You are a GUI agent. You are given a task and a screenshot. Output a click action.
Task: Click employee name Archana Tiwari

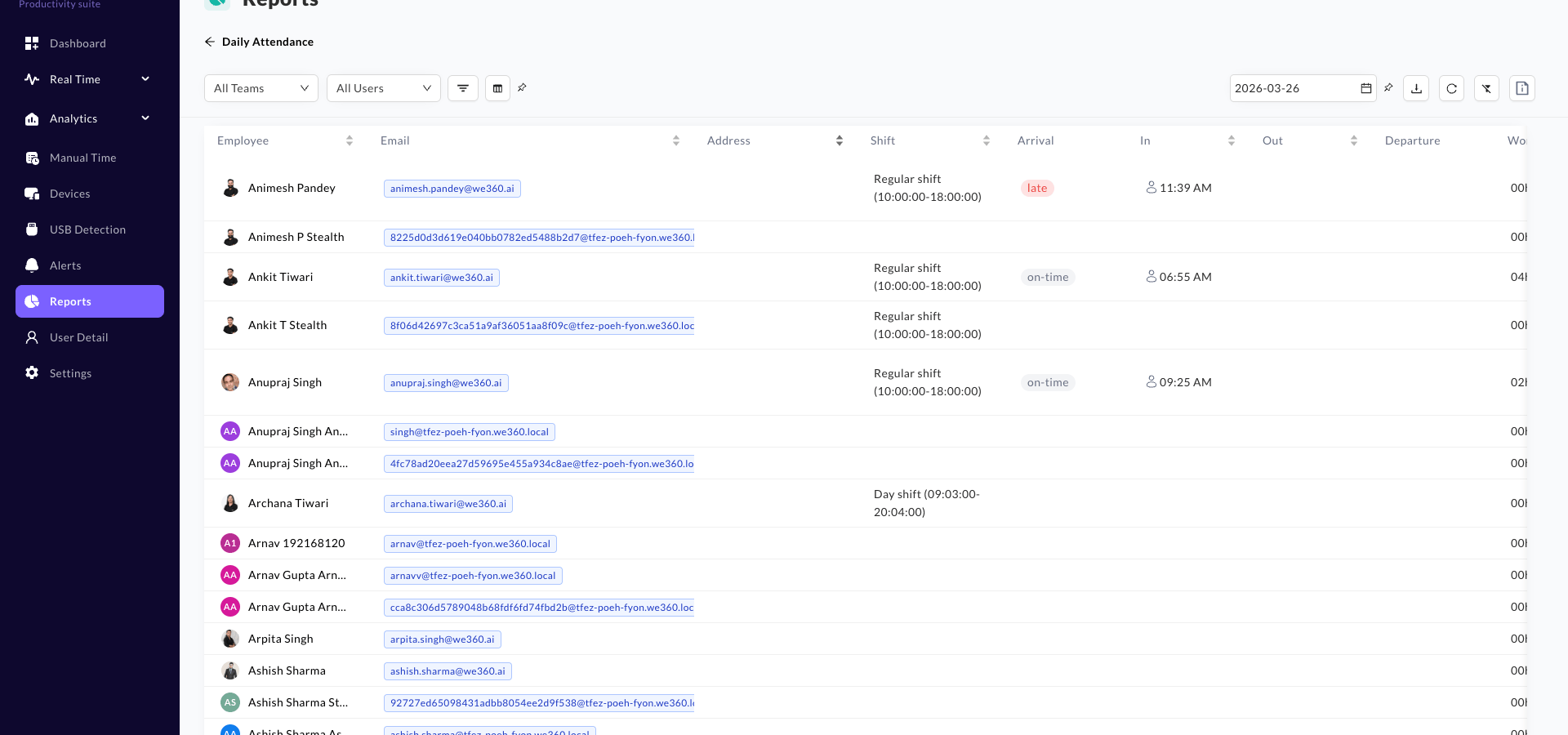coord(288,503)
